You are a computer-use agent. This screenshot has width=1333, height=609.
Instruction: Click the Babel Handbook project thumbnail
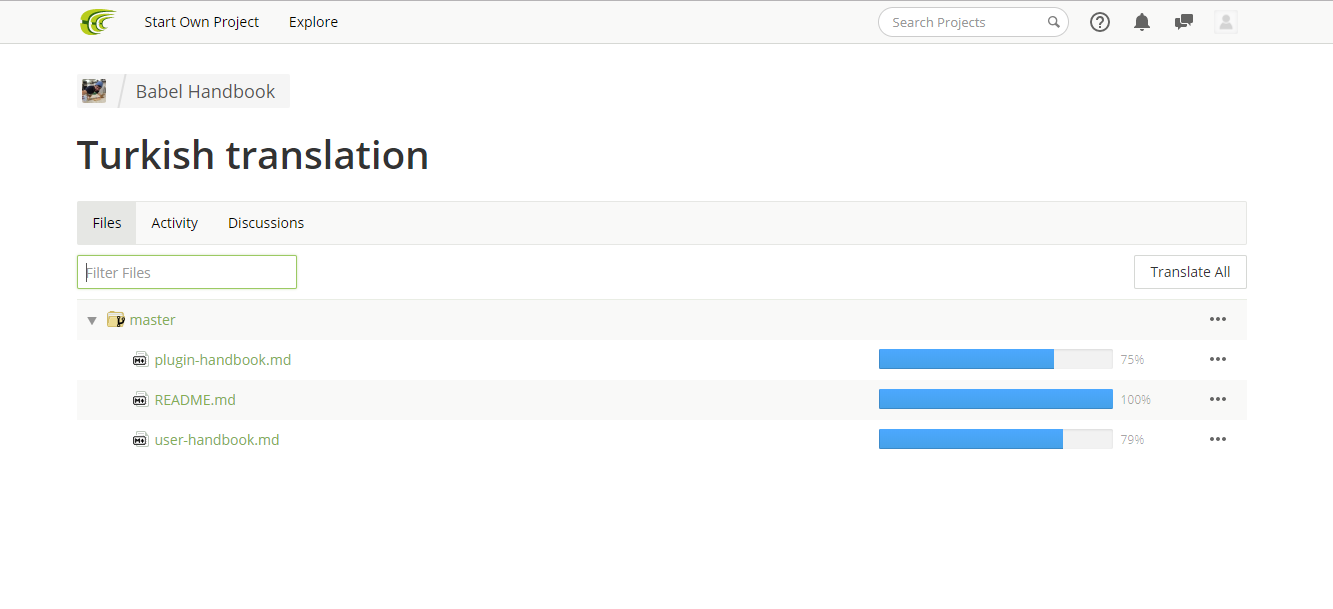pos(94,91)
